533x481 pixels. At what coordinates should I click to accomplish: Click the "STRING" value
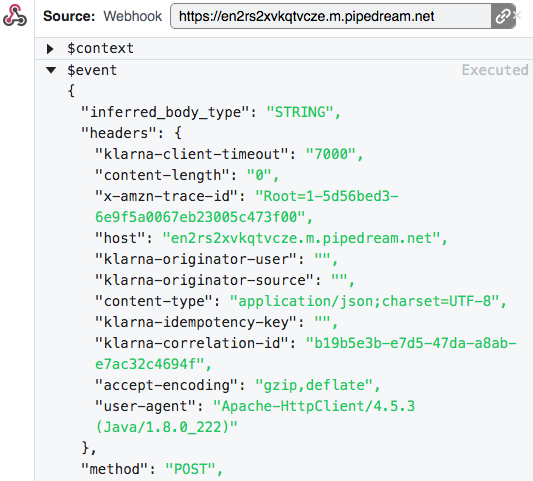[300, 112]
